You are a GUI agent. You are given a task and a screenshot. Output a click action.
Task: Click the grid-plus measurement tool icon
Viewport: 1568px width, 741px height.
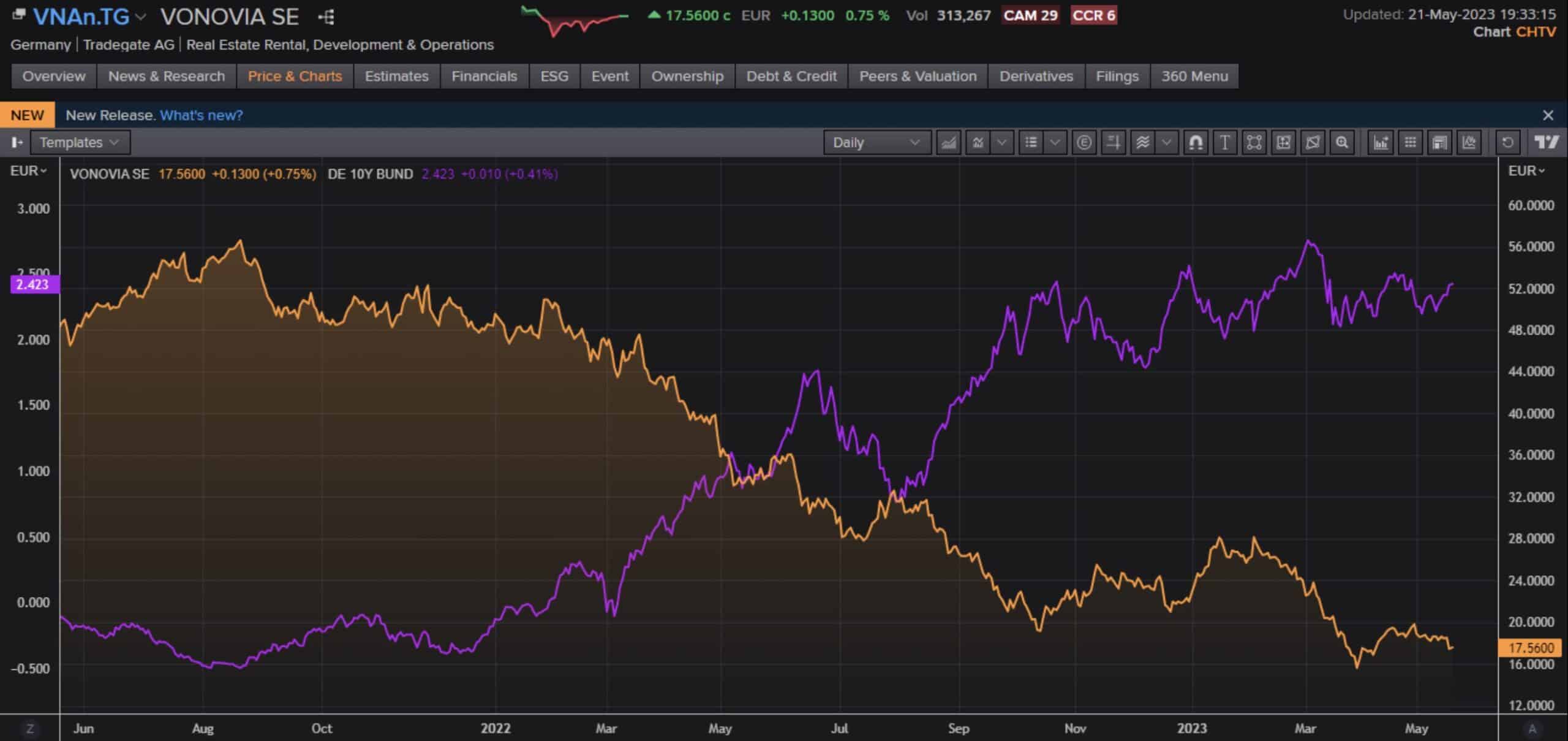[1283, 142]
